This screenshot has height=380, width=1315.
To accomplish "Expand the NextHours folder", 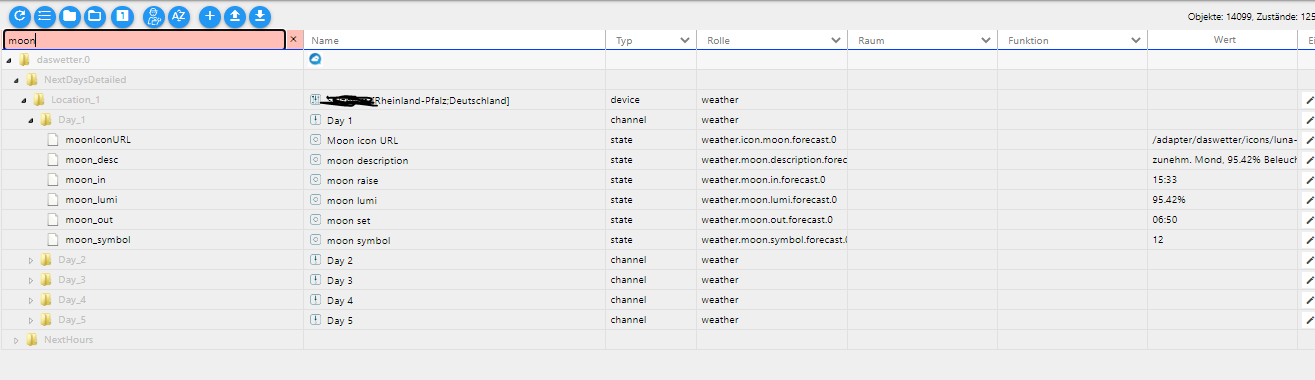I will [17, 340].
